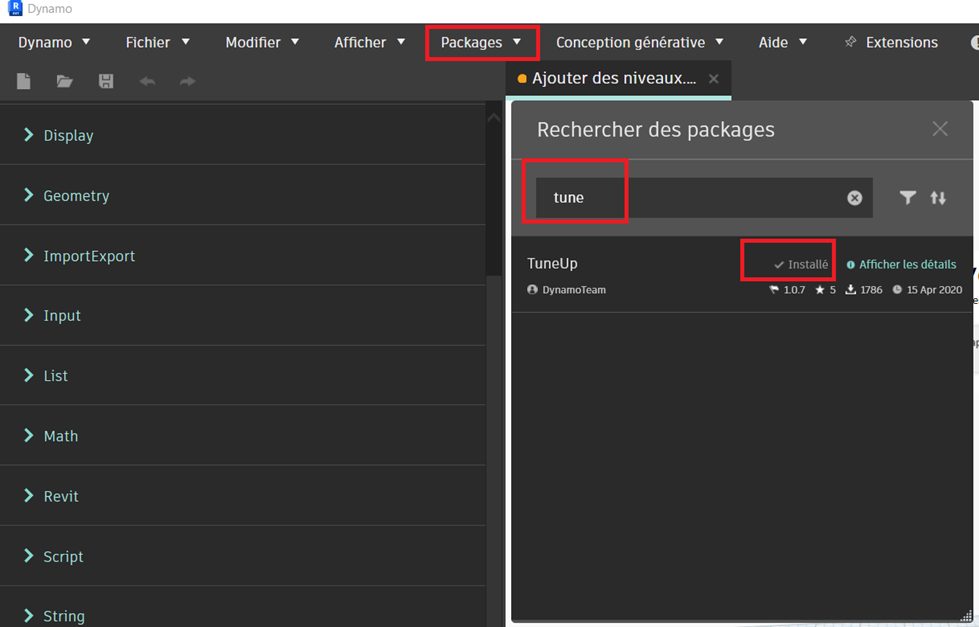Open the Packages menu
Viewport: 979px width, 627px height.
[x=481, y=42]
